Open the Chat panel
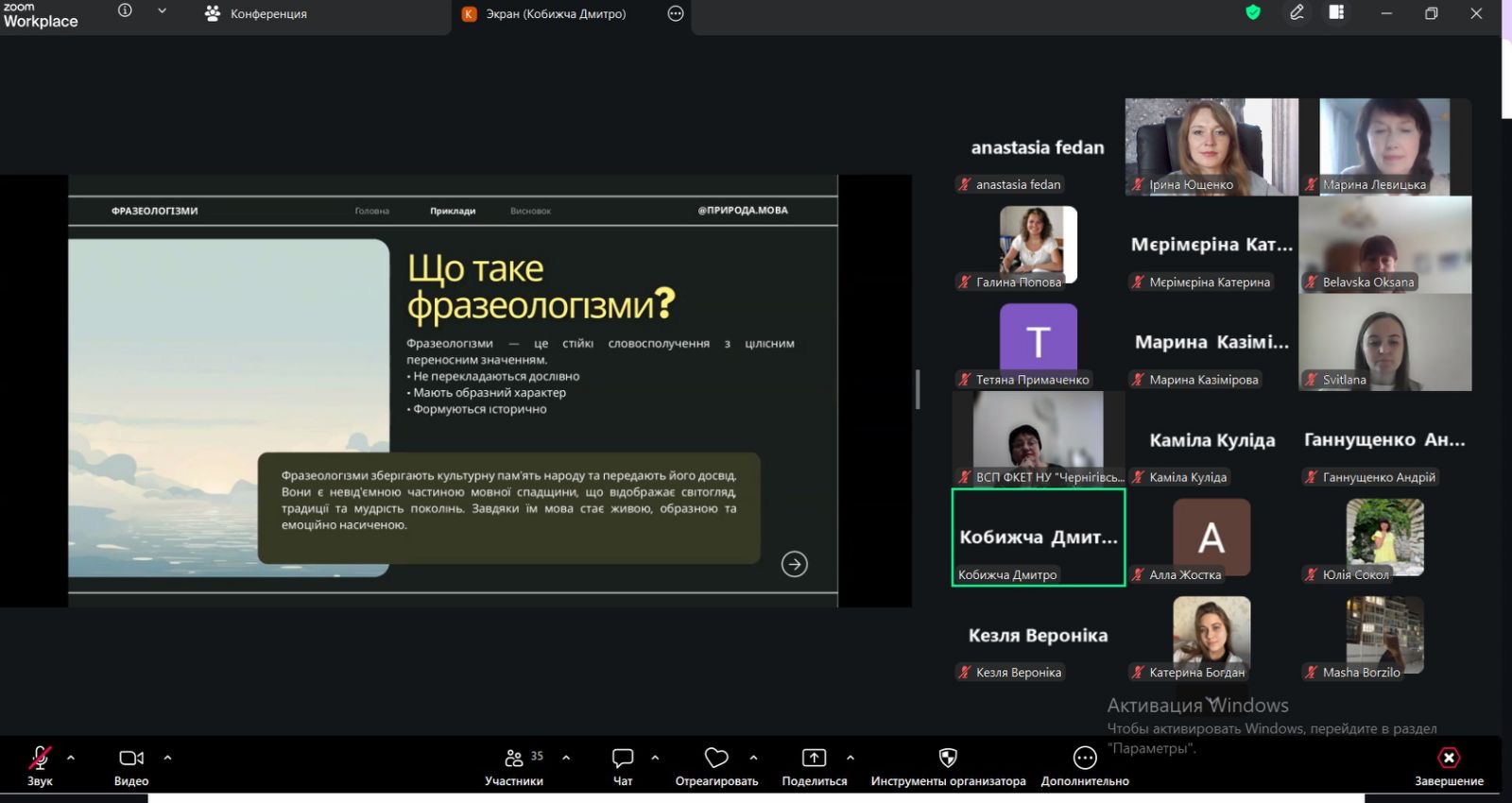1512x803 pixels. pyautogui.click(x=623, y=759)
